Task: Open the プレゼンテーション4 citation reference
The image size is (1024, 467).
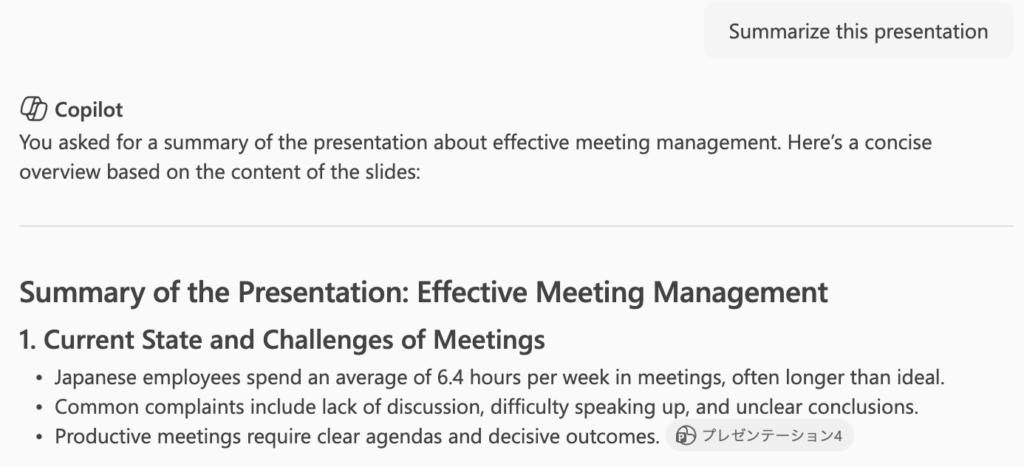Action: coord(772,436)
